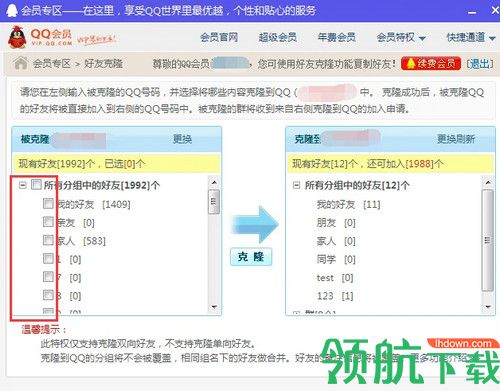Open 年费会员 menu item
This screenshot has height=391, width=500.
(x=336, y=37)
